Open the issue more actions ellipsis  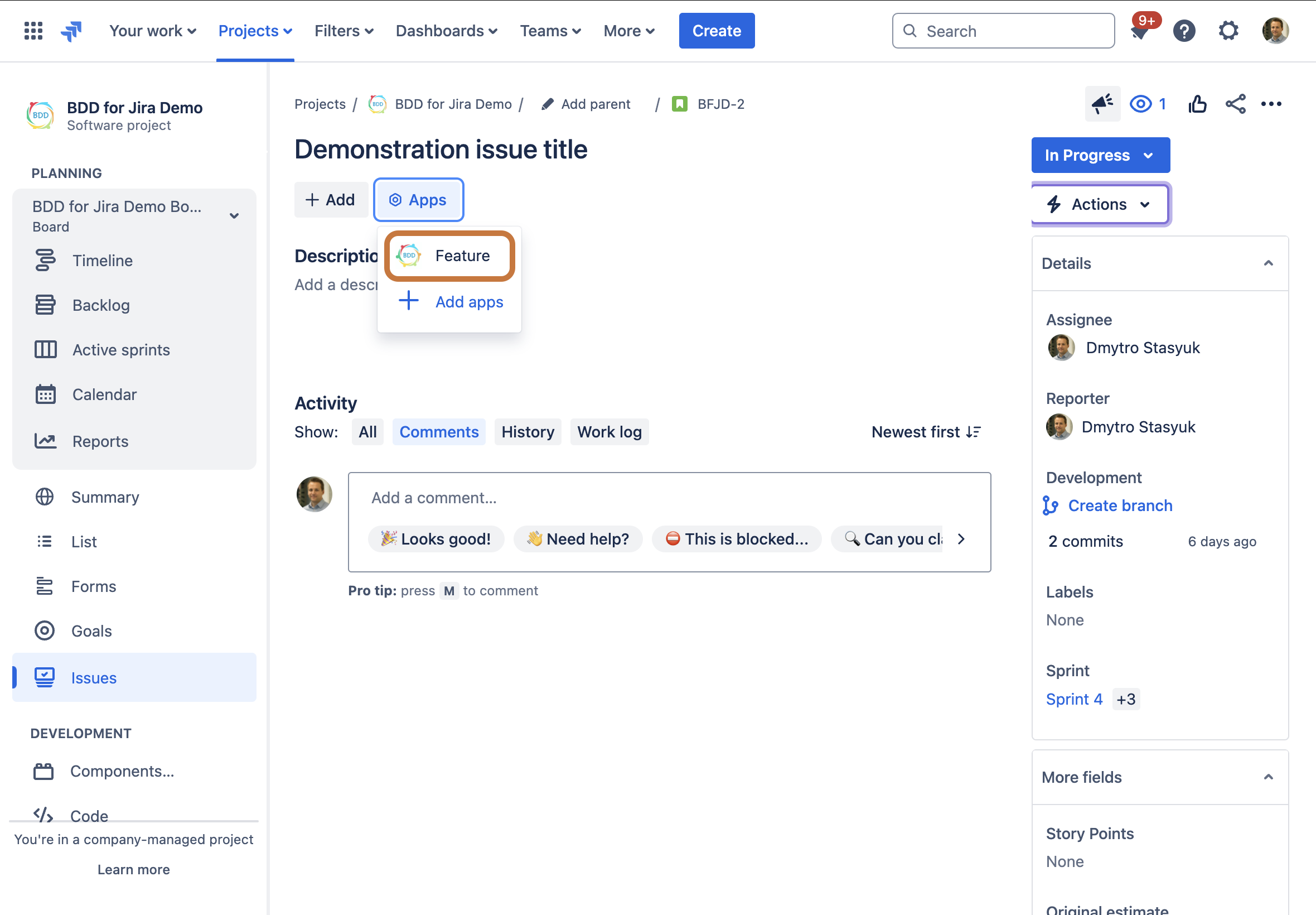1271,104
